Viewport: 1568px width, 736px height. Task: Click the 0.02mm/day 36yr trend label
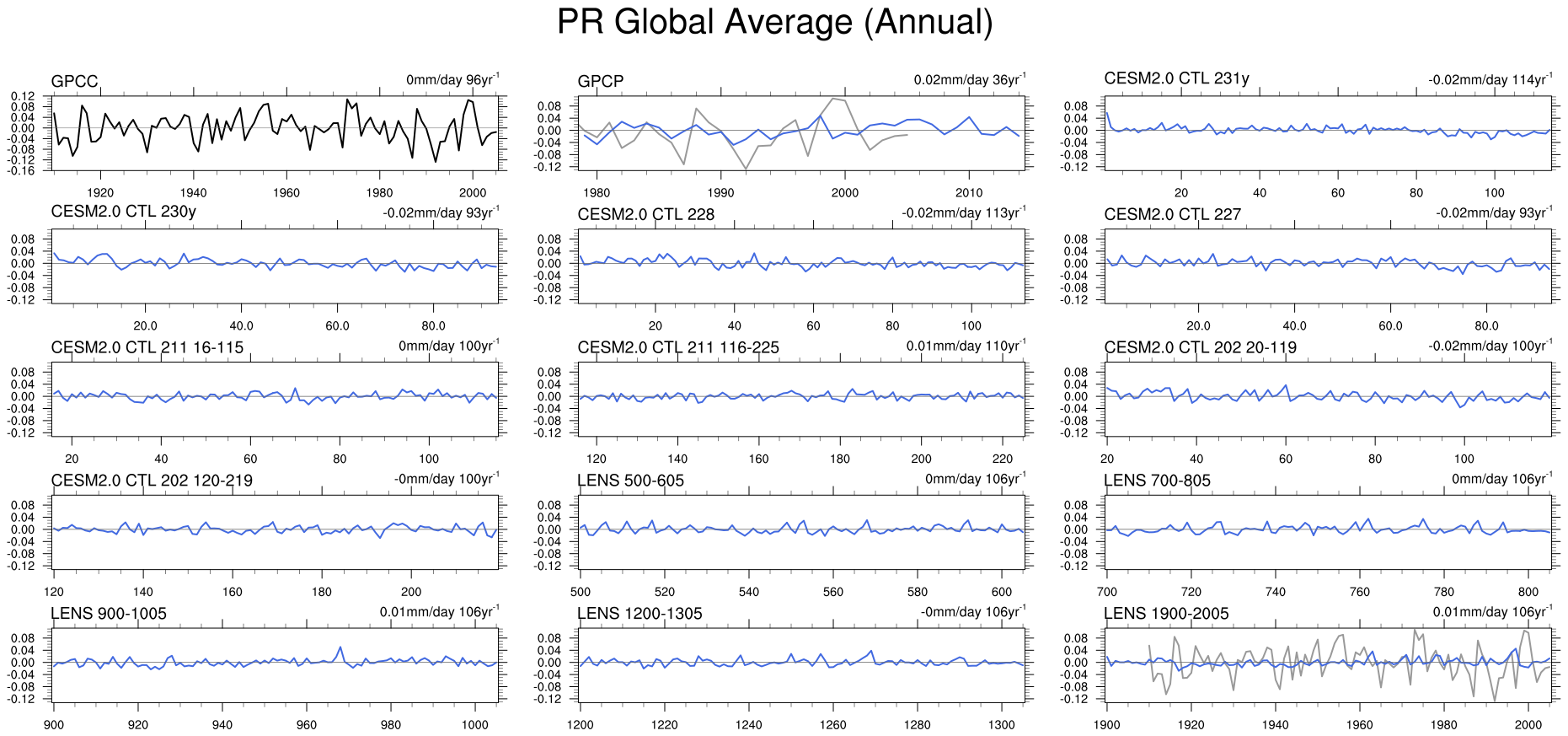pyautogui.click(x=970, y=80)
